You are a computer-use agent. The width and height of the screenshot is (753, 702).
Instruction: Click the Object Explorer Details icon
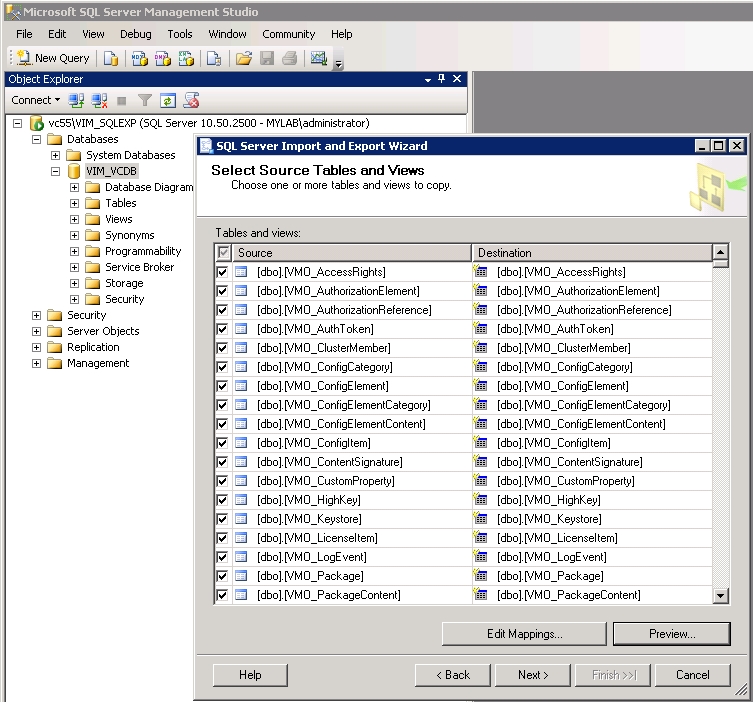tap(191, 100)
